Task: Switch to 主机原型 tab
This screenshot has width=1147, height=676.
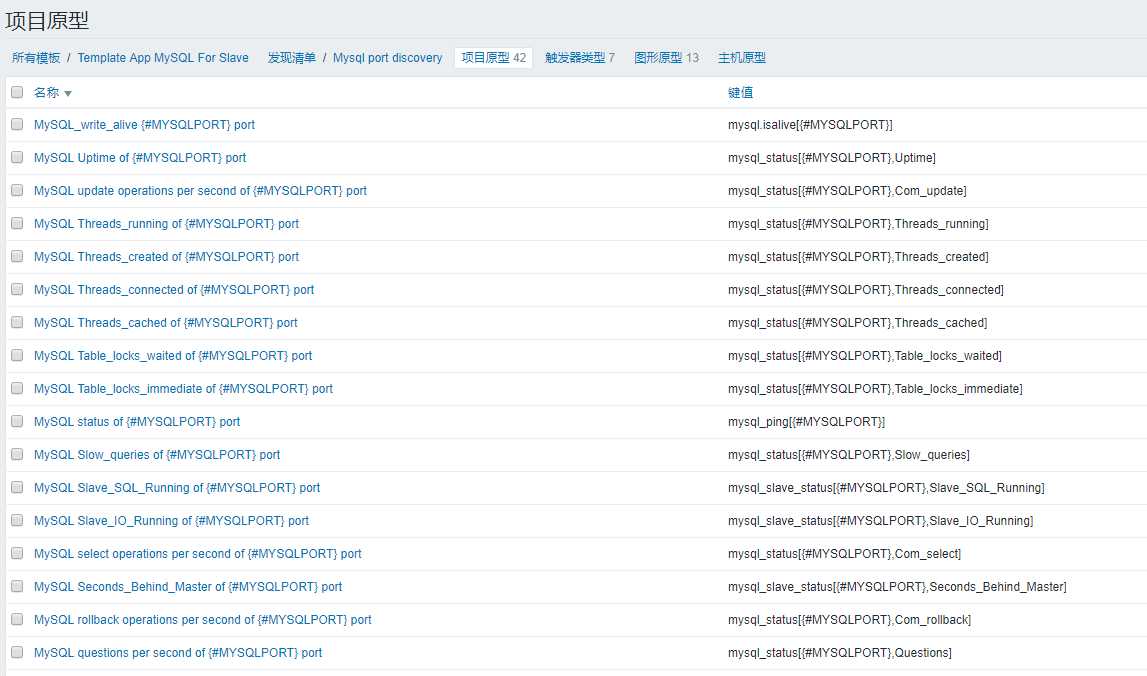Action: (742, 58)
